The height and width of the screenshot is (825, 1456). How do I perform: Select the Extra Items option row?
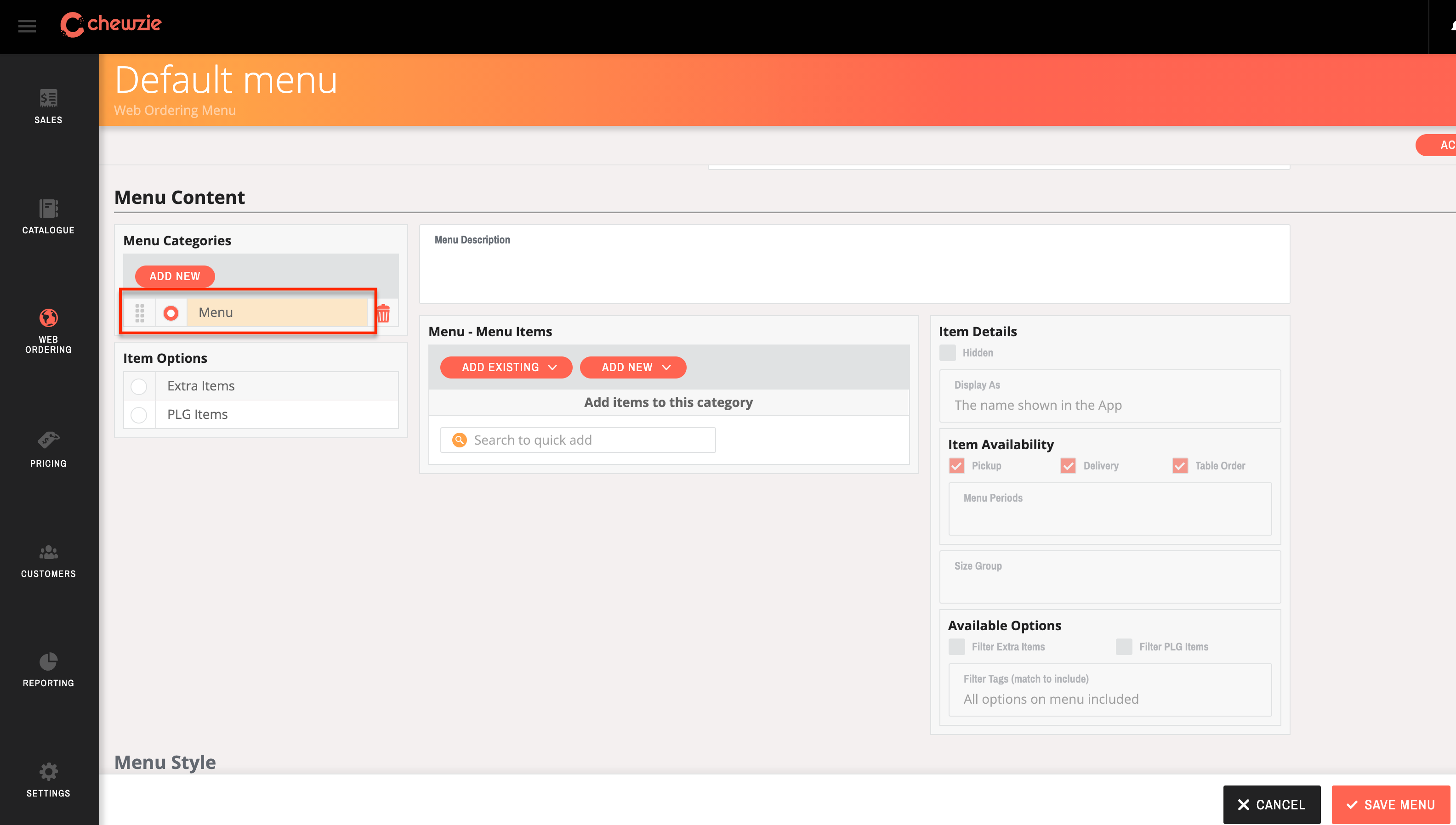[261, 386]
